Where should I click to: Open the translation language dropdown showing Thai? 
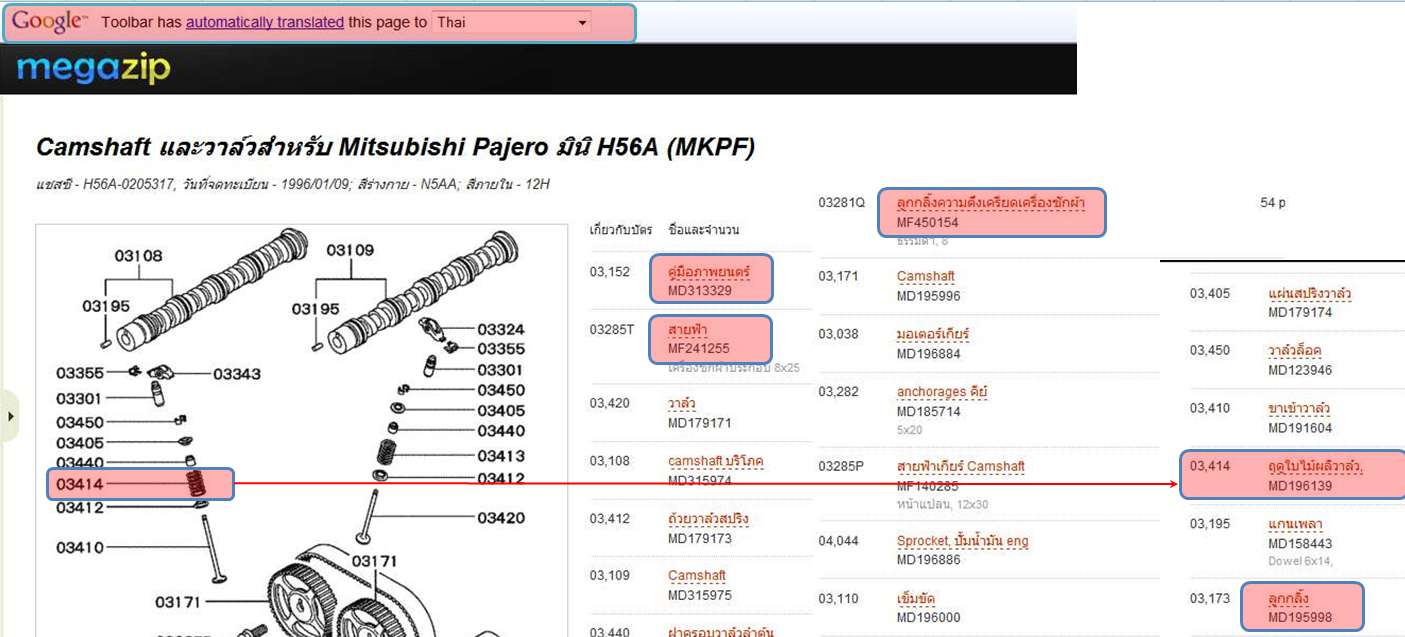coord(512,22)
